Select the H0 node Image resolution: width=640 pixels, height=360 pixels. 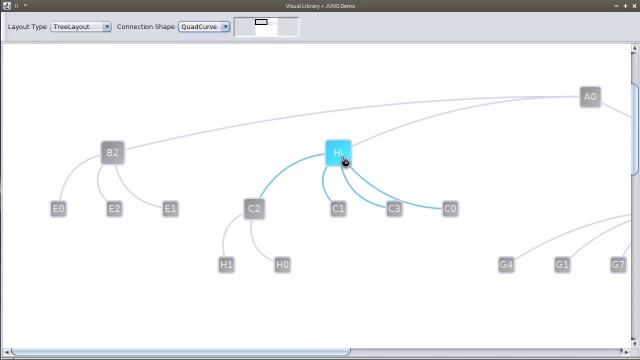[282, 265]
